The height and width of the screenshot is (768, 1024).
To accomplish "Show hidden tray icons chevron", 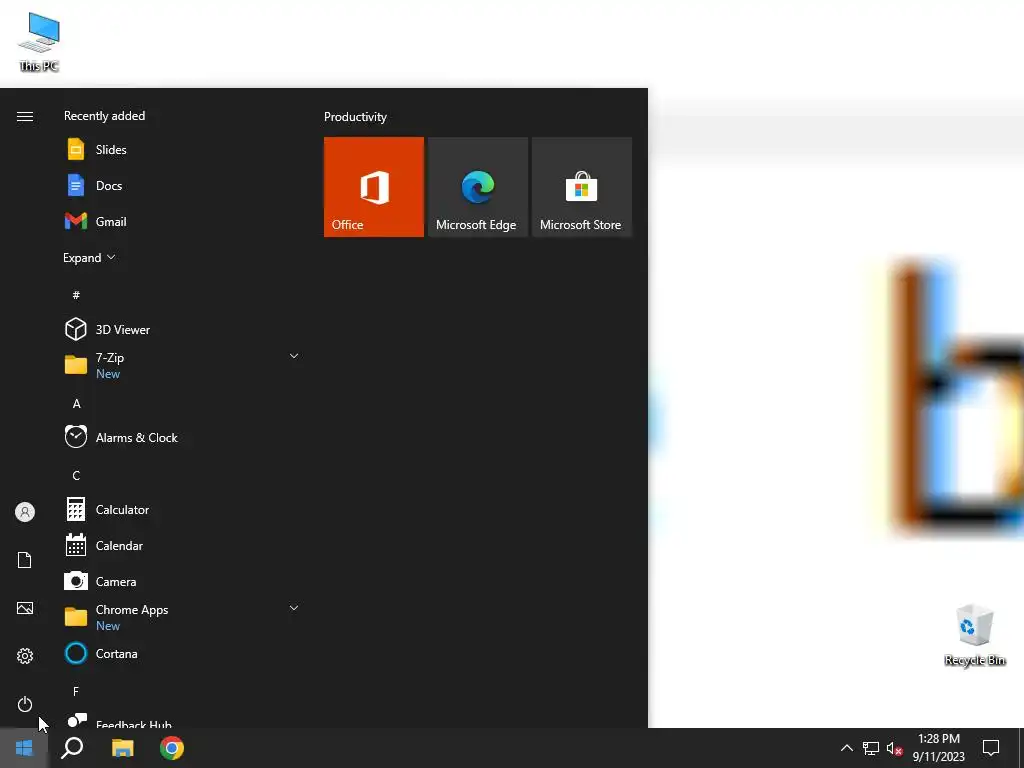I will [846, 748].
